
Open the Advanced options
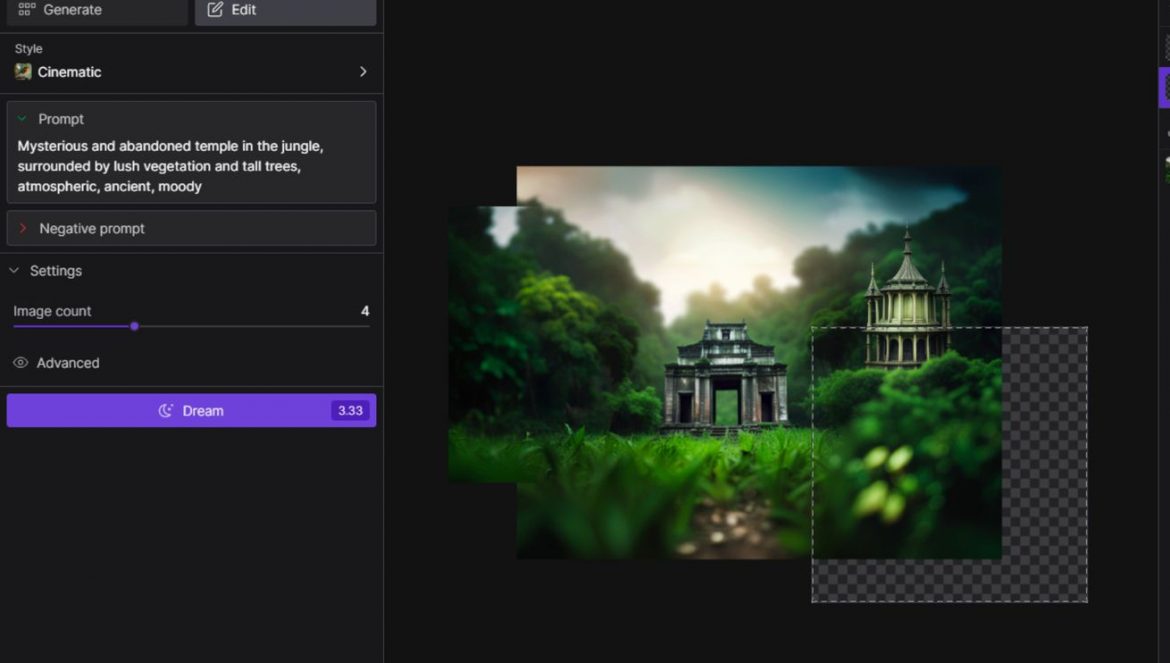(68, 363)
